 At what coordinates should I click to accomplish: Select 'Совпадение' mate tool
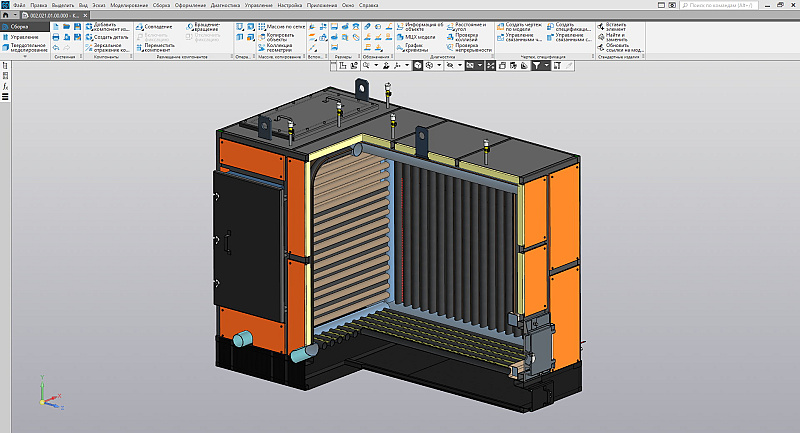pos(162,27)
